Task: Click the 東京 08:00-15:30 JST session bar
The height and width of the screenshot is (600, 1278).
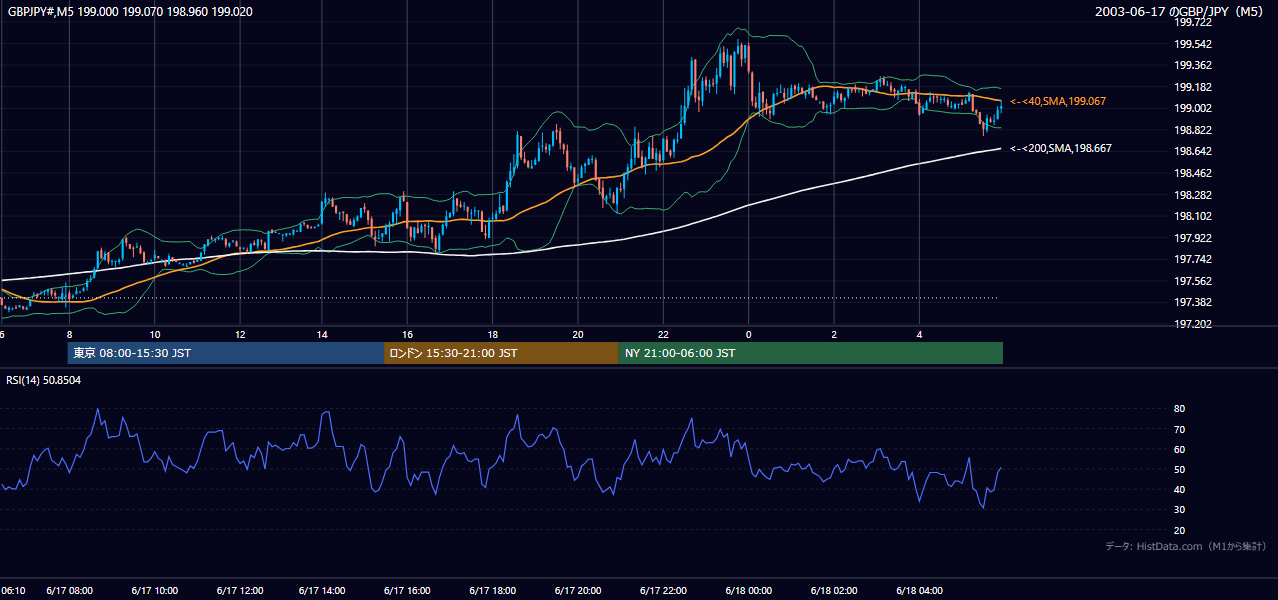Action: point(226,353)
